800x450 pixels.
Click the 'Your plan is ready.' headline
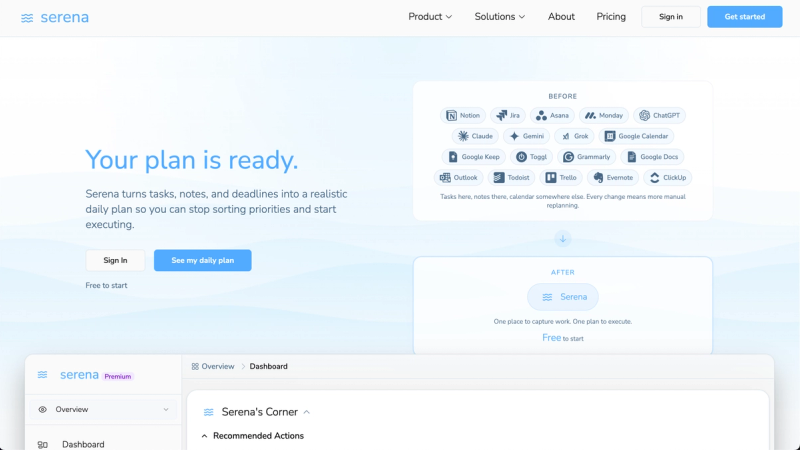(191, 160)
